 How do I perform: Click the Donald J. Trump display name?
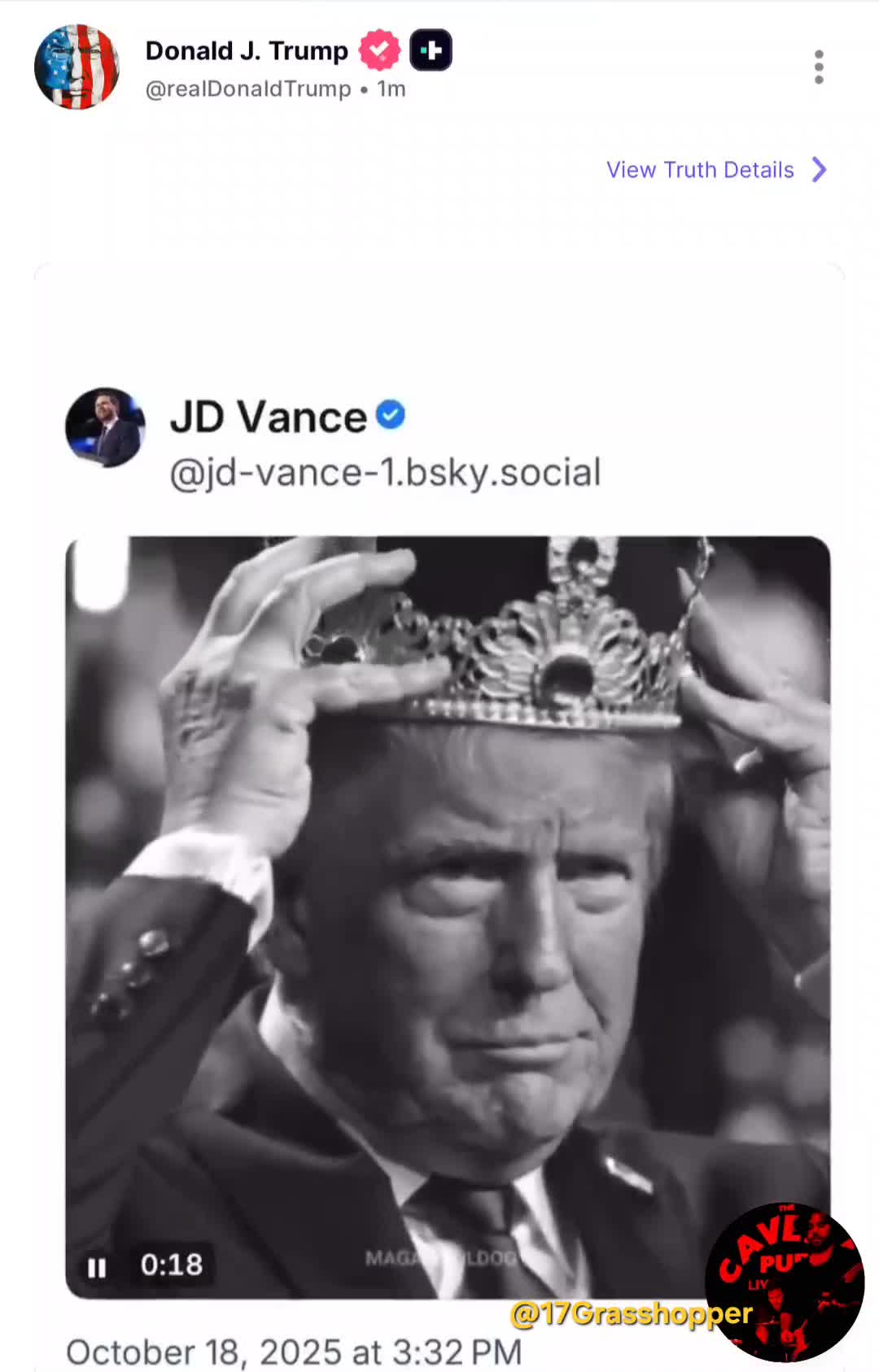pyautogui.click(x=247, y=50)
